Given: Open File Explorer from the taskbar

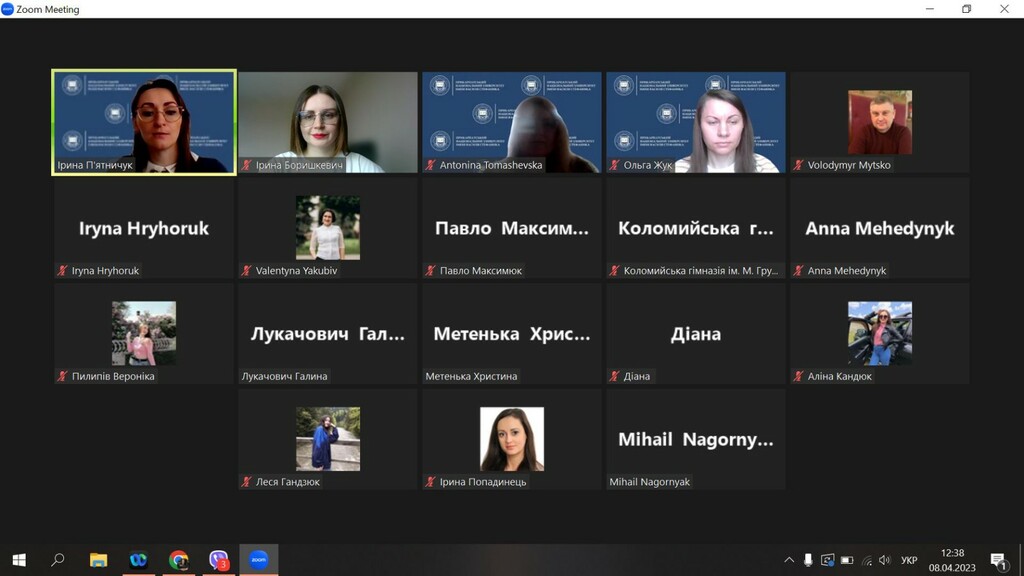Looking at the screenshot, I should 99,560.
